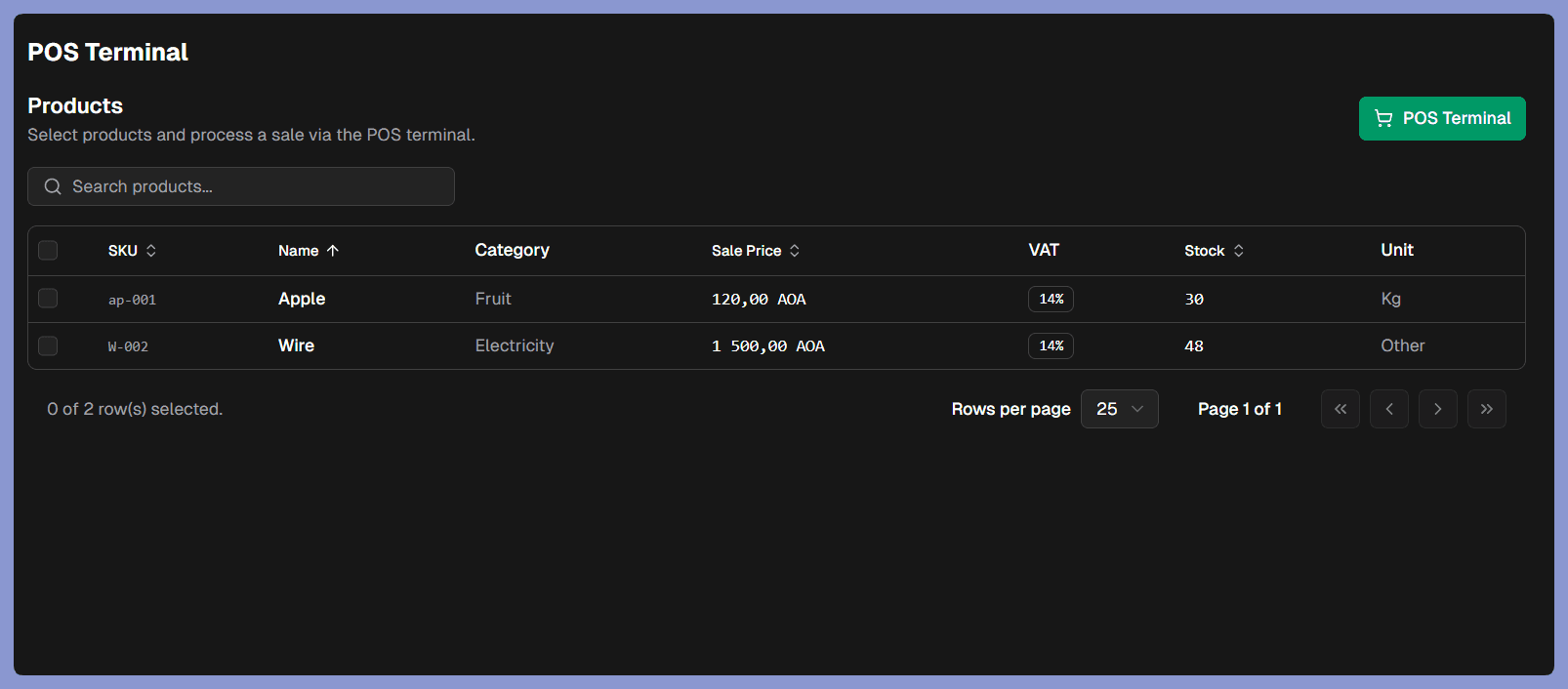
Task: Click the Page 1 of 1 label
Action: [1240, 409]
